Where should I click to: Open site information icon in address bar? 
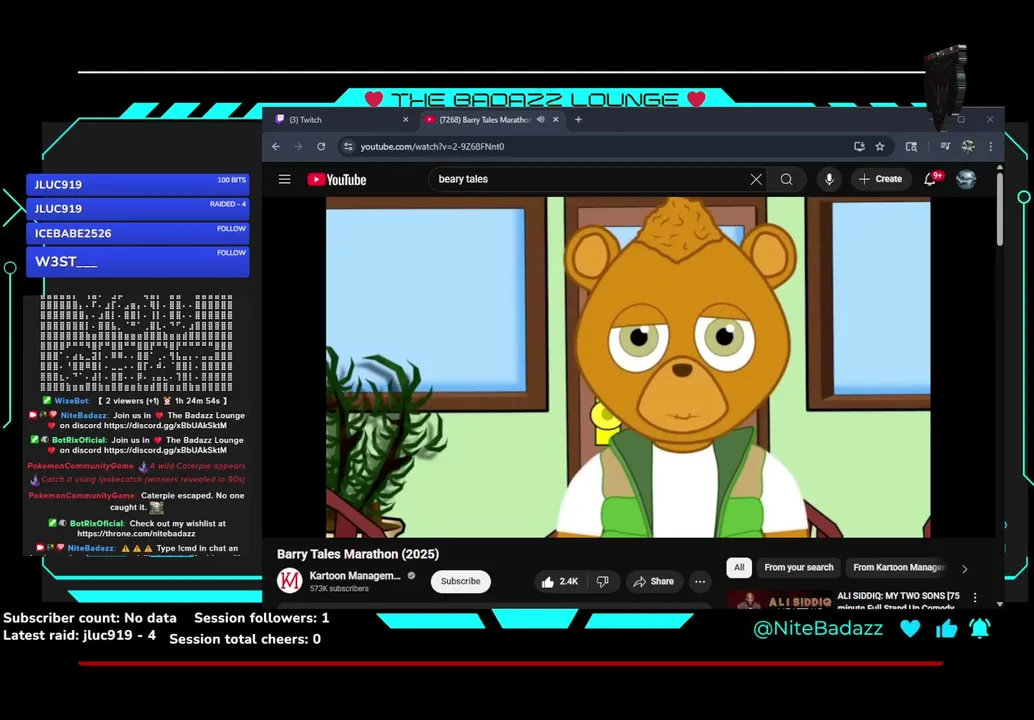(x=348, y=146)
